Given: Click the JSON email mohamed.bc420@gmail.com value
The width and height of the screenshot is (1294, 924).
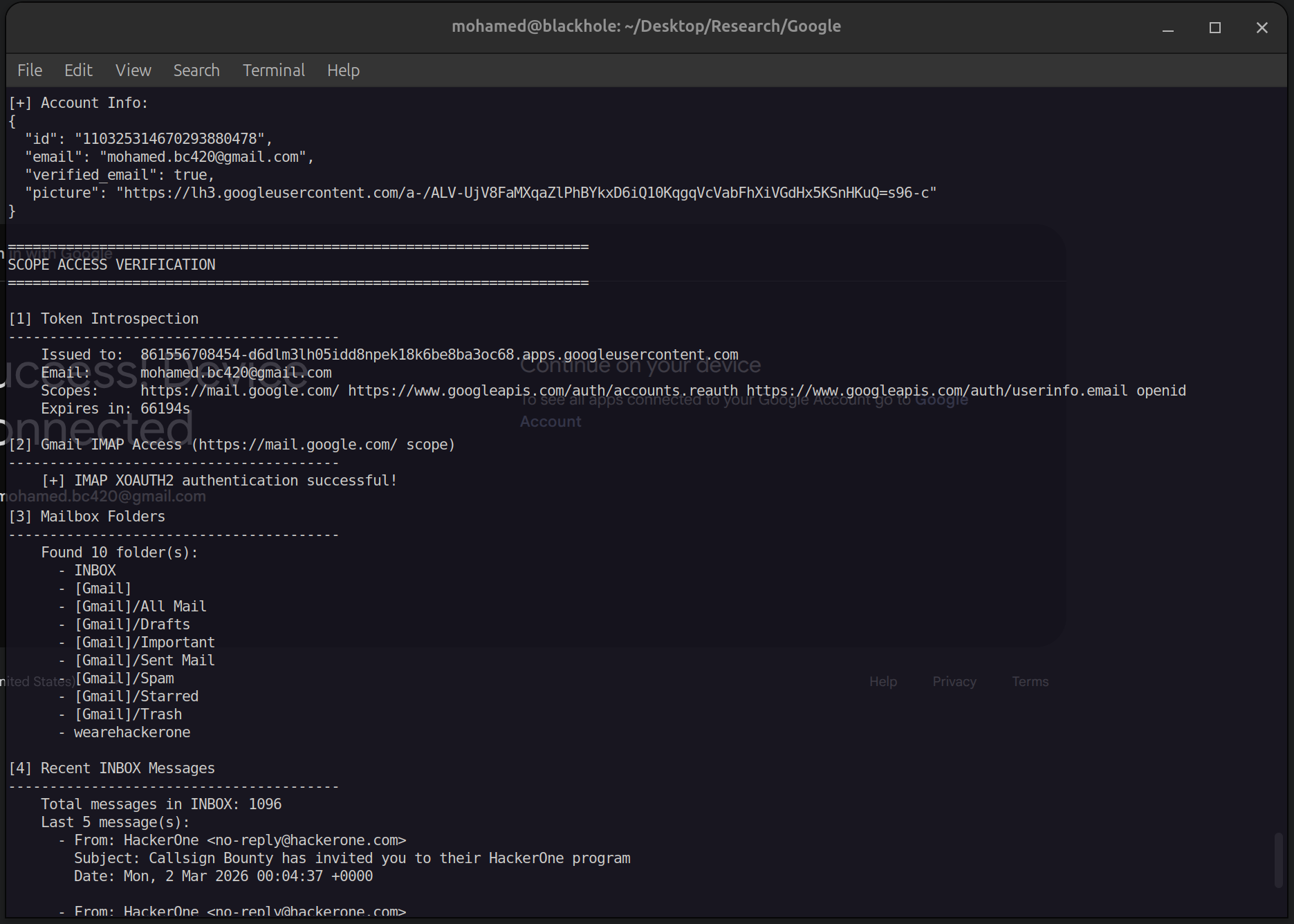Looking at the screenshot, I should 203,157.
